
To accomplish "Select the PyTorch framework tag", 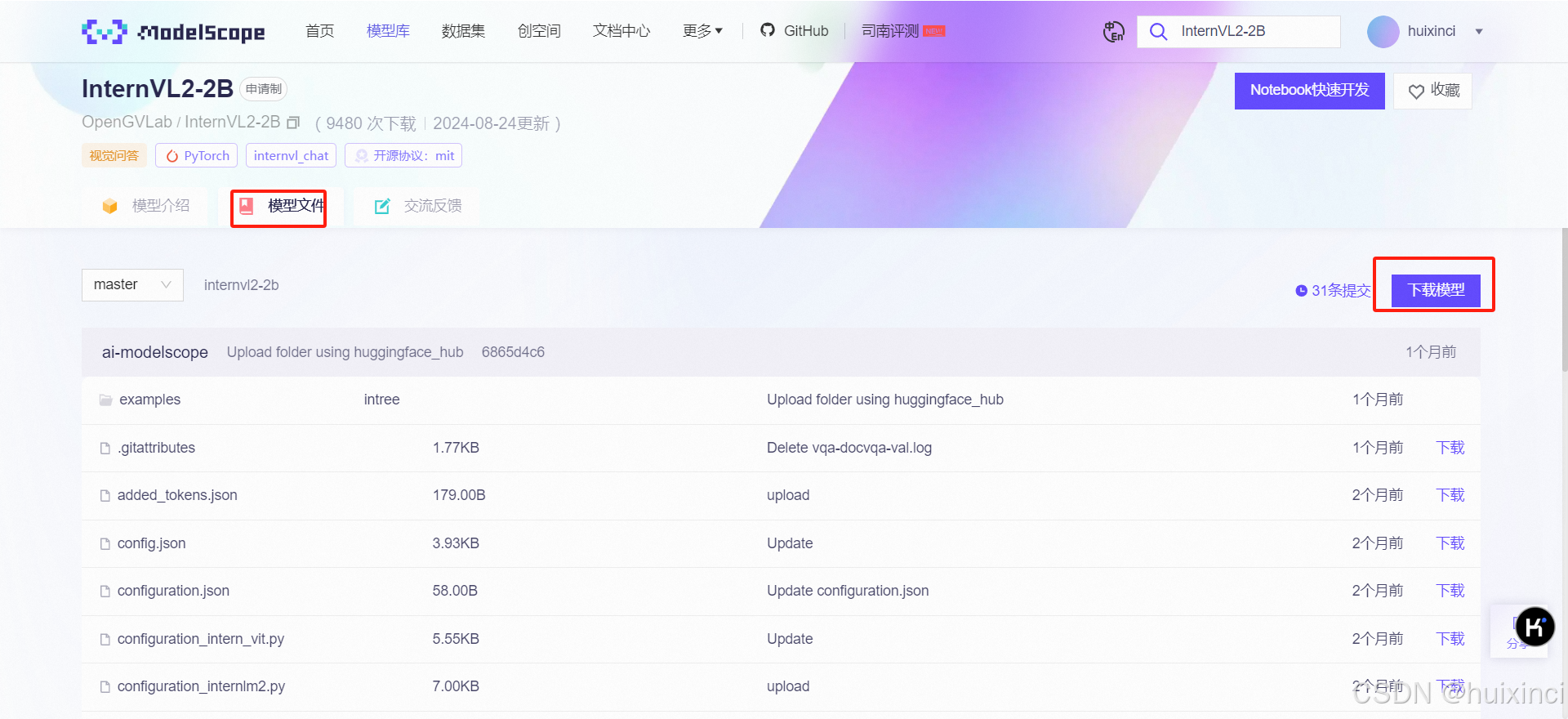I will [197, 155].
